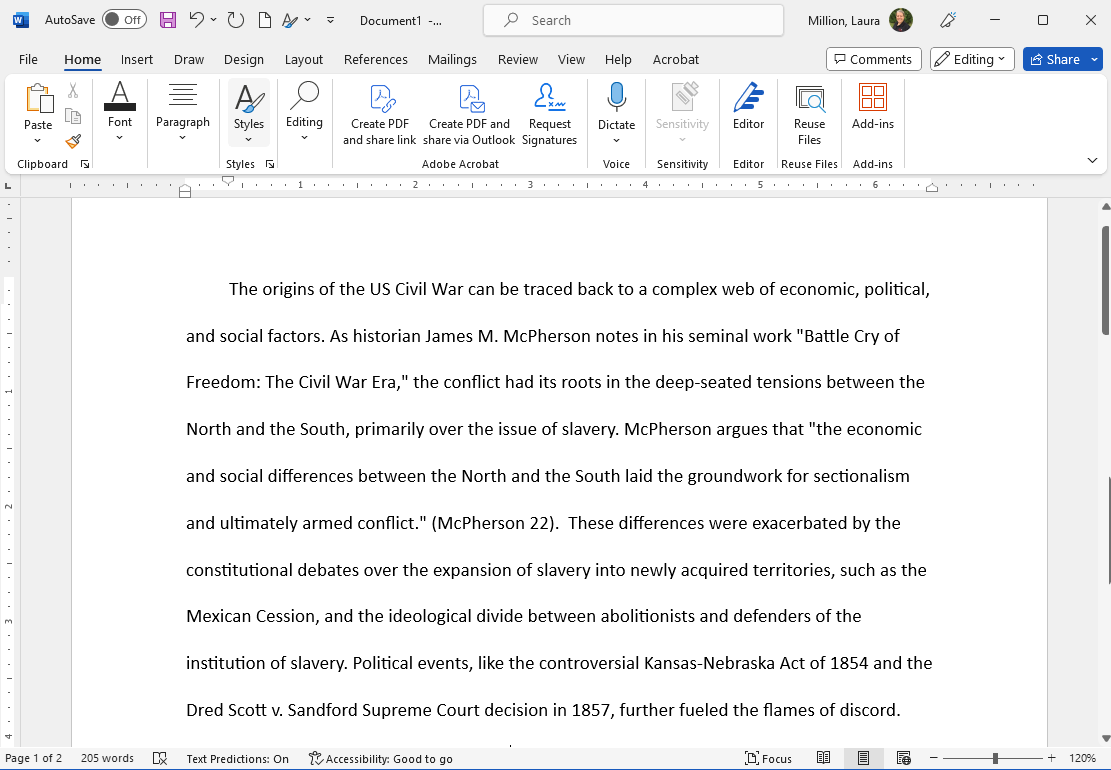Click Request Signatures in Adobe Acrobat group
The image size is (1111, 770).
pyautogui.click(x=549, y=116)
